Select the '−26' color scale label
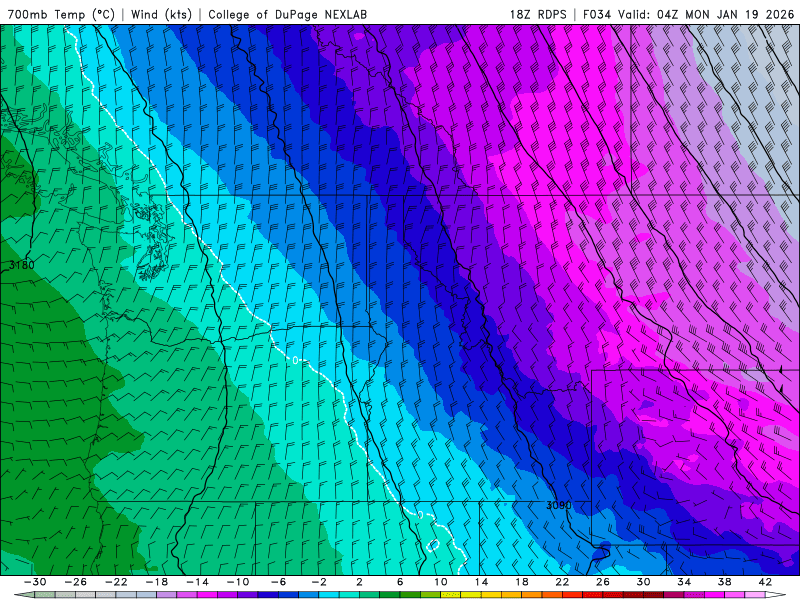 [x=76, y=582]
